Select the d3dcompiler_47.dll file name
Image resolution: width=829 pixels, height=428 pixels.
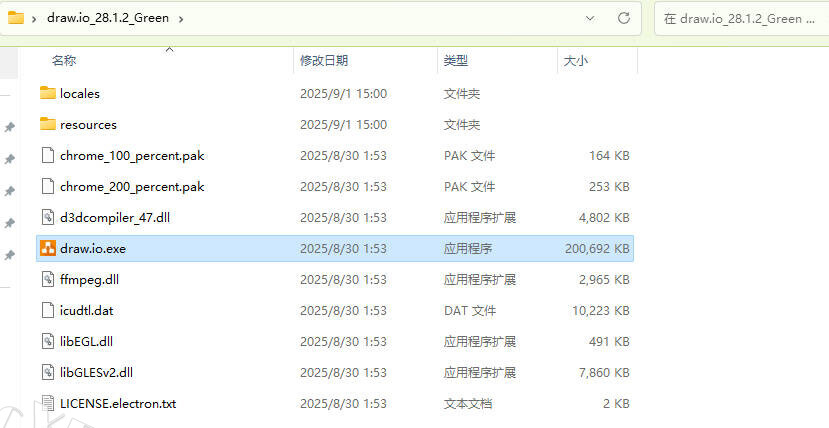115,218
